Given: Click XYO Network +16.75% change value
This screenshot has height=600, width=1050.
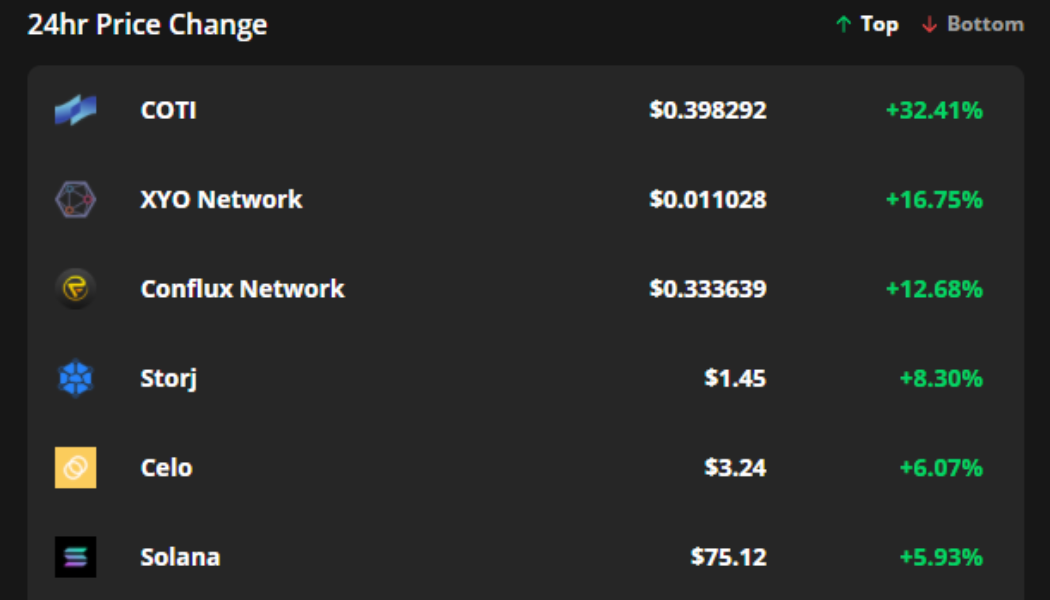Looking at the screenshot, I should (x=934, y=200).
